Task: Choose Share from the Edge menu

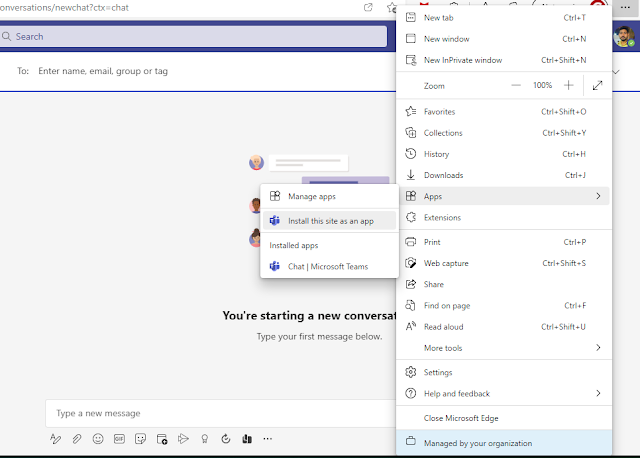Action: (x=504, y=285)
